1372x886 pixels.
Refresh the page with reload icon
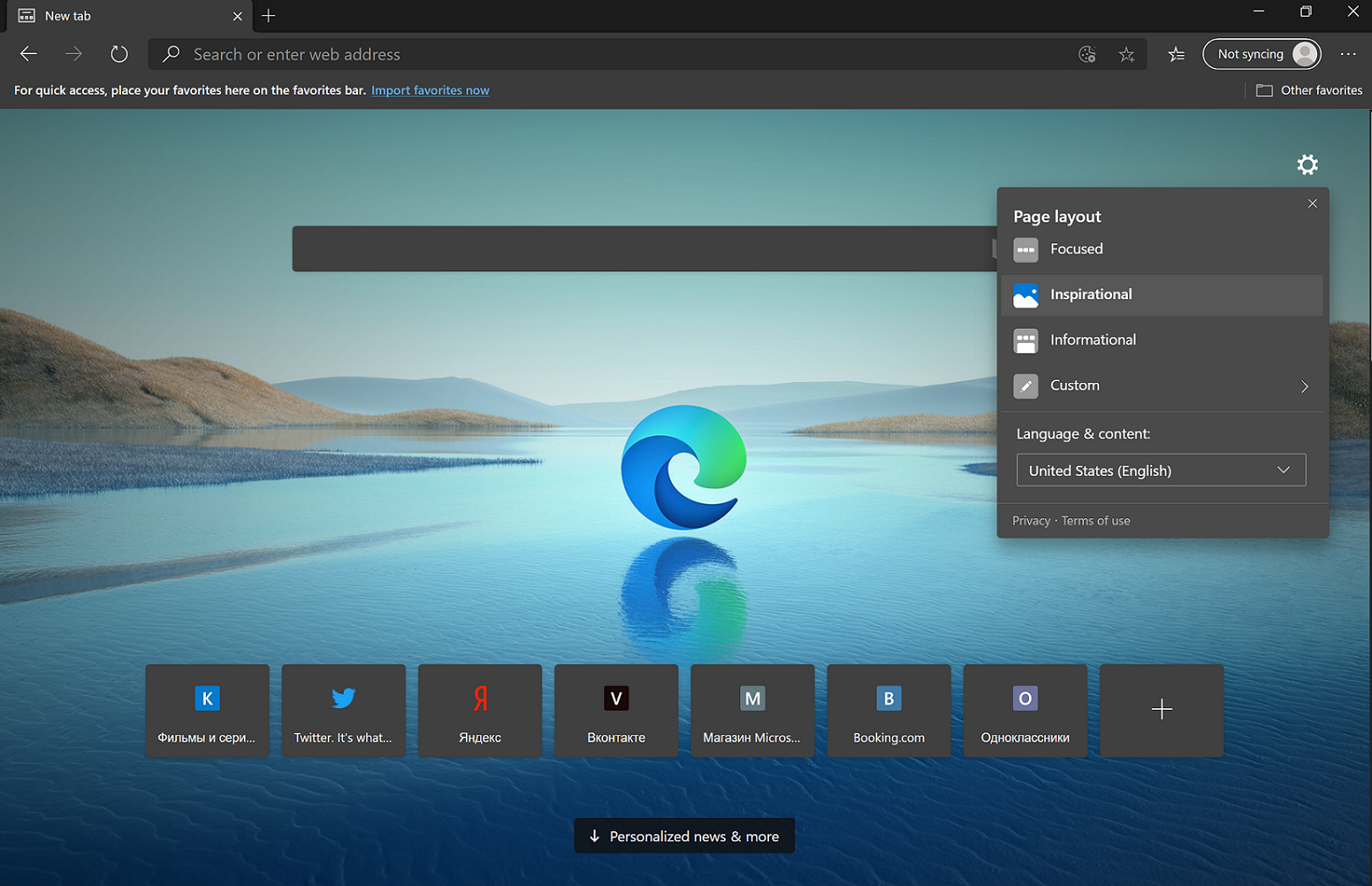tap(119, 54)
